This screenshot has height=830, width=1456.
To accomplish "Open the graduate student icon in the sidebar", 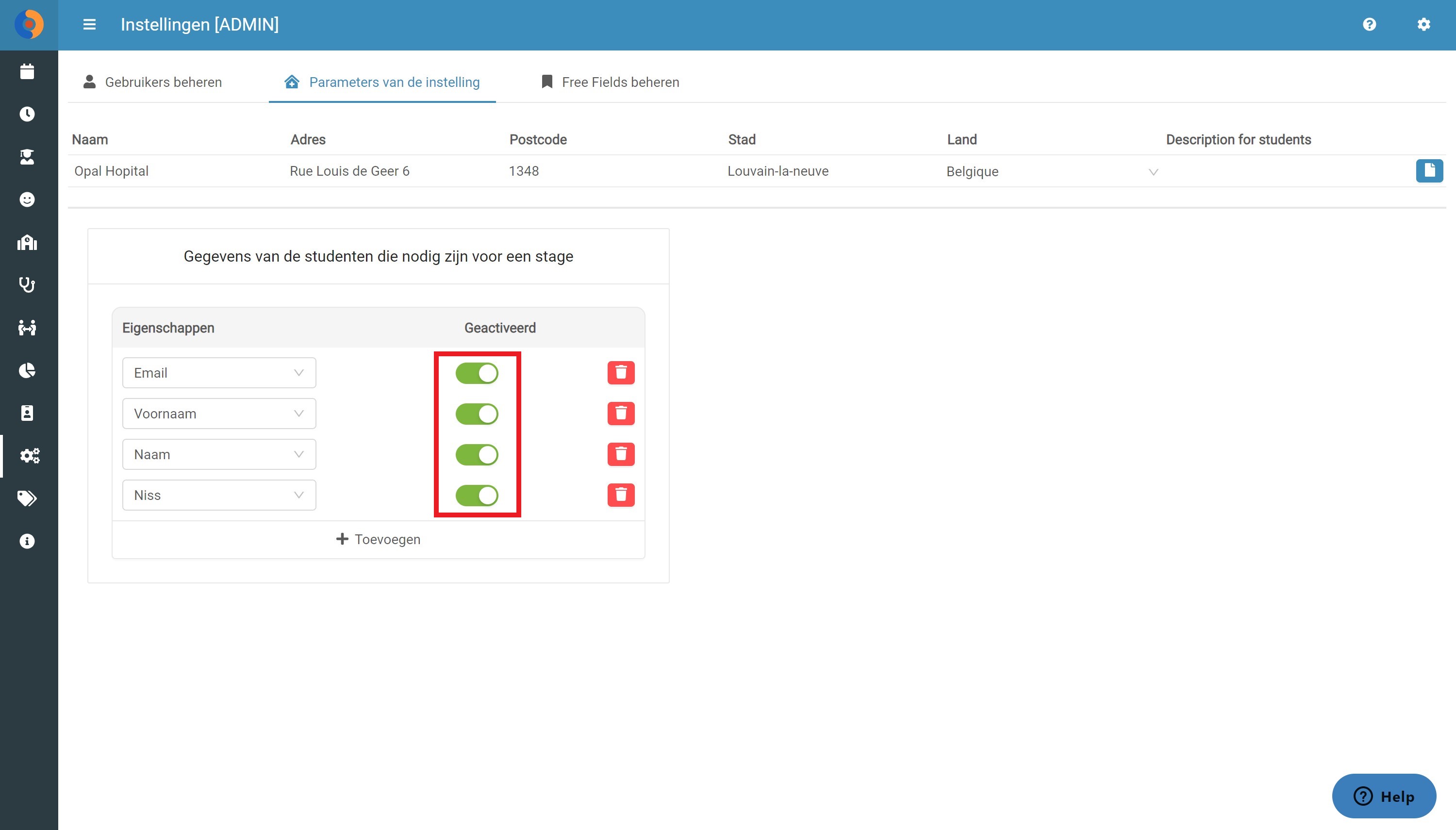I will point(27,157).
